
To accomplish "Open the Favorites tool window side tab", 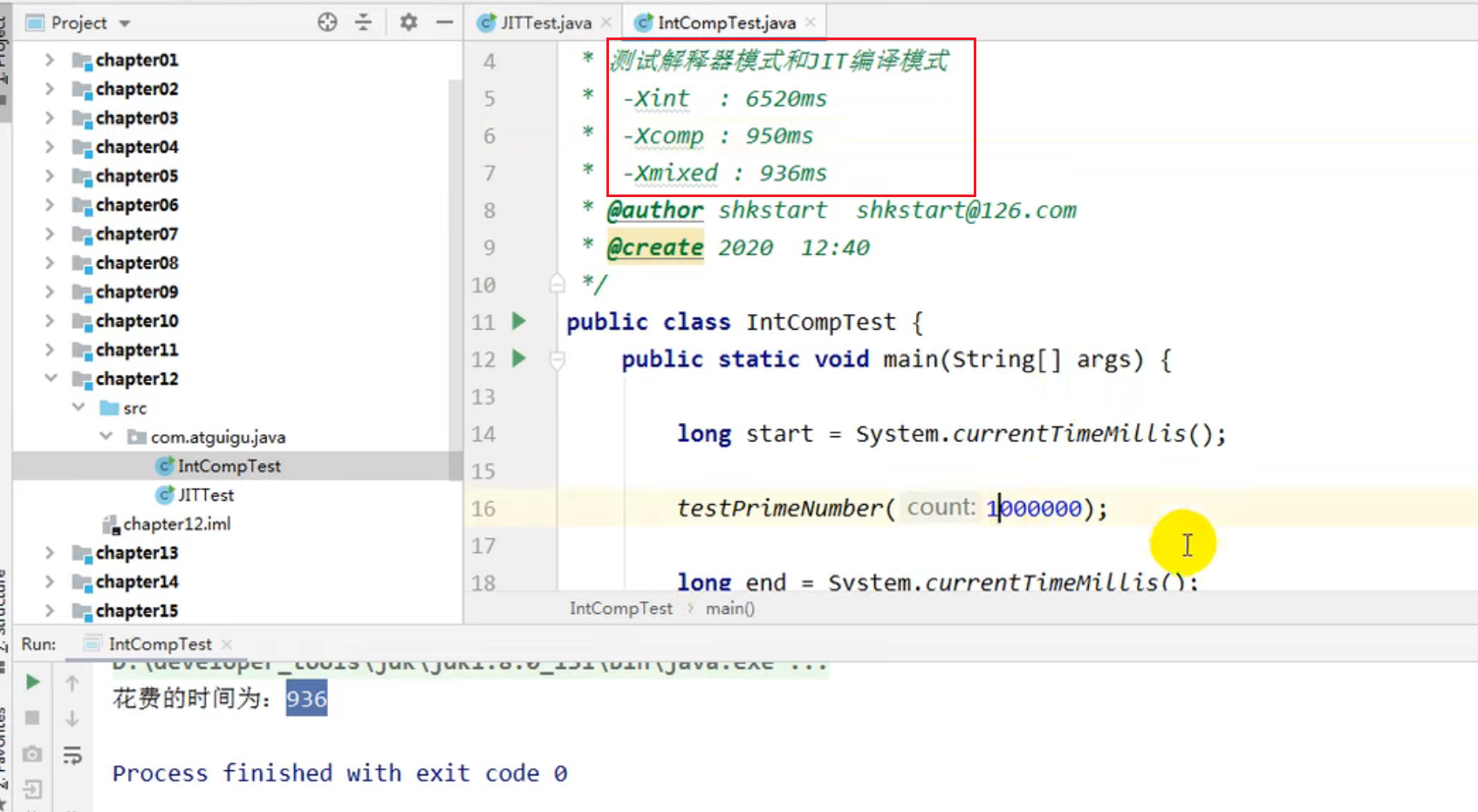I will [x=3, y=759].
